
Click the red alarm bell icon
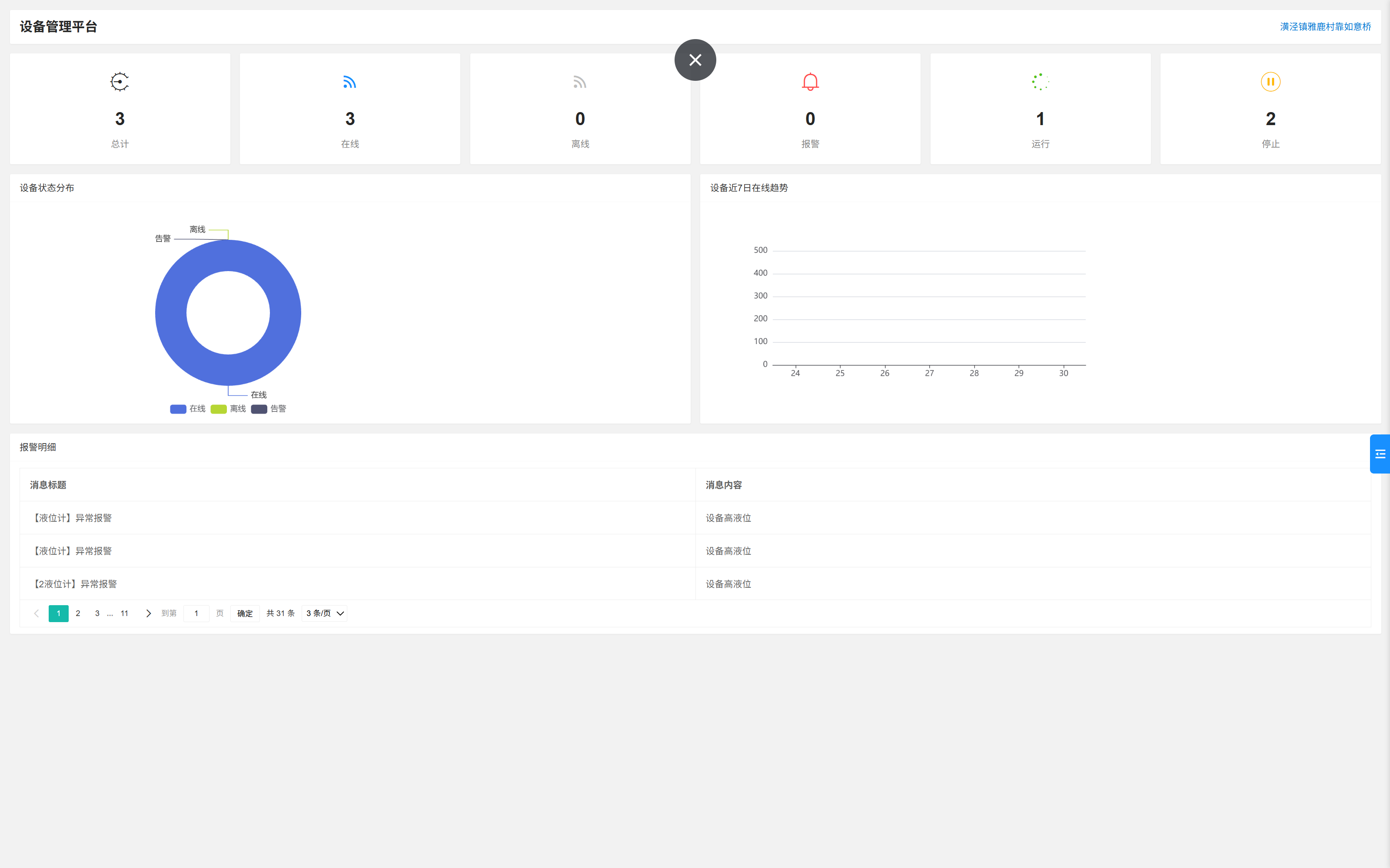tap(810, 82)
